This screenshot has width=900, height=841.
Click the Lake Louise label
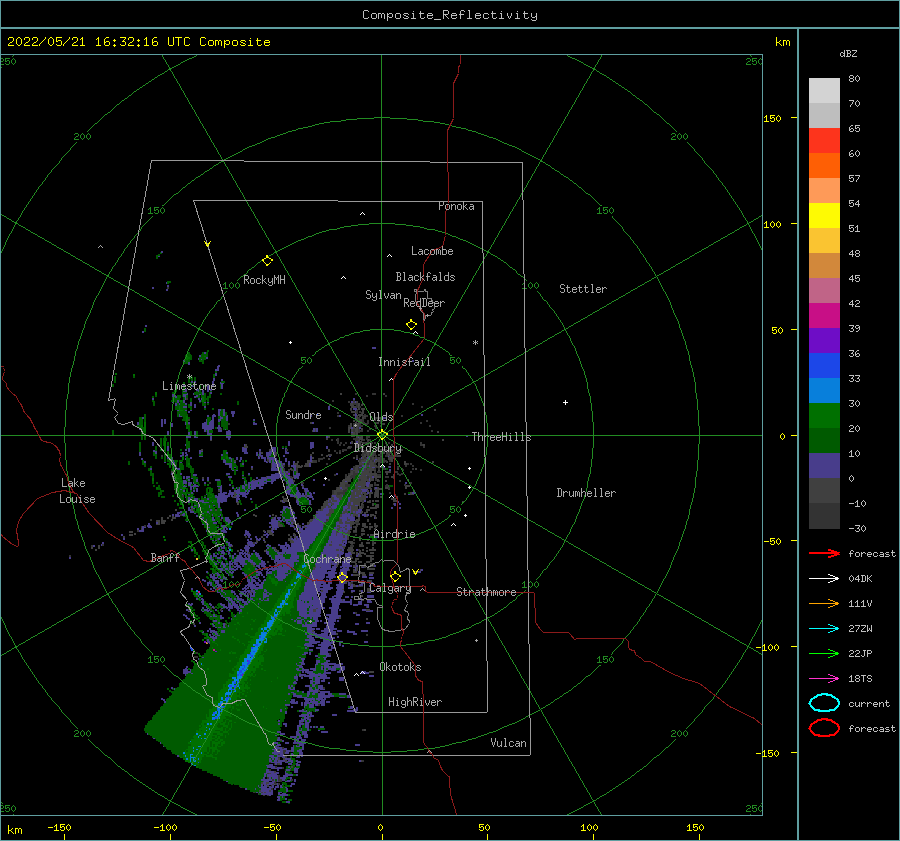click(77, 491)
